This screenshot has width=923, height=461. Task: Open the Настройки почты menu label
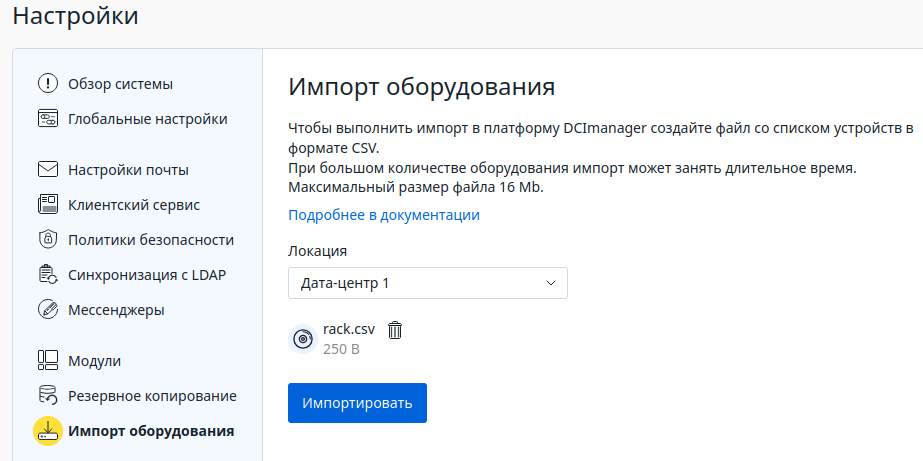point(128,170)
